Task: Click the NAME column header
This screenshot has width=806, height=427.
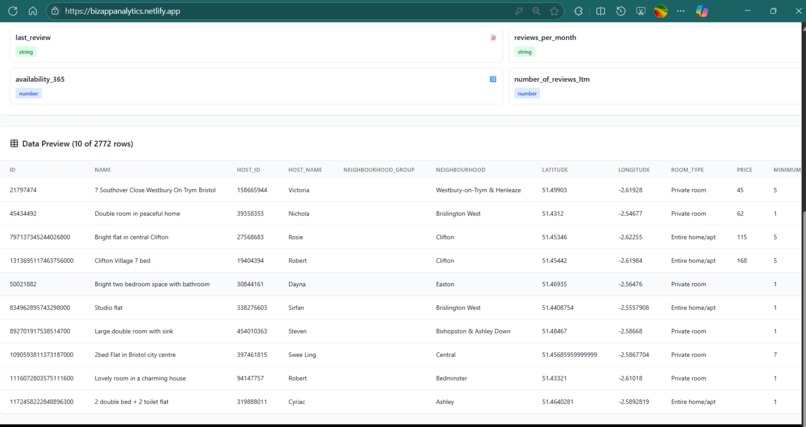Action: tap(103, 170)
